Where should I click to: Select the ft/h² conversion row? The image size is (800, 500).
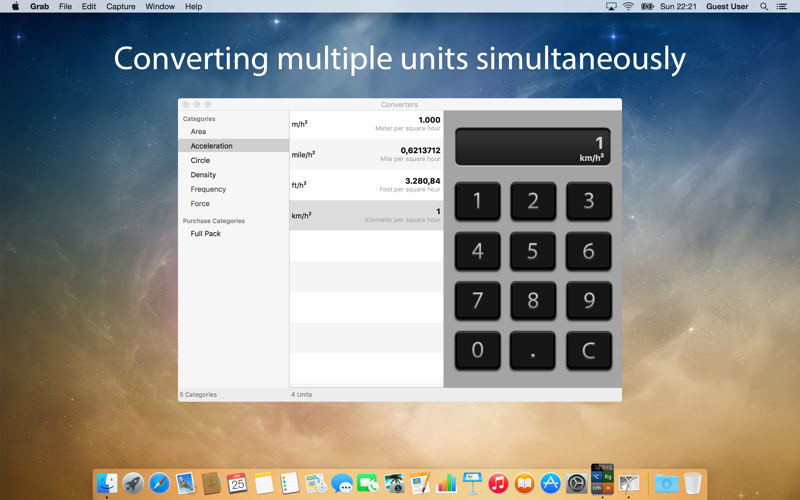pyautogui.click(x=366, y=185)
